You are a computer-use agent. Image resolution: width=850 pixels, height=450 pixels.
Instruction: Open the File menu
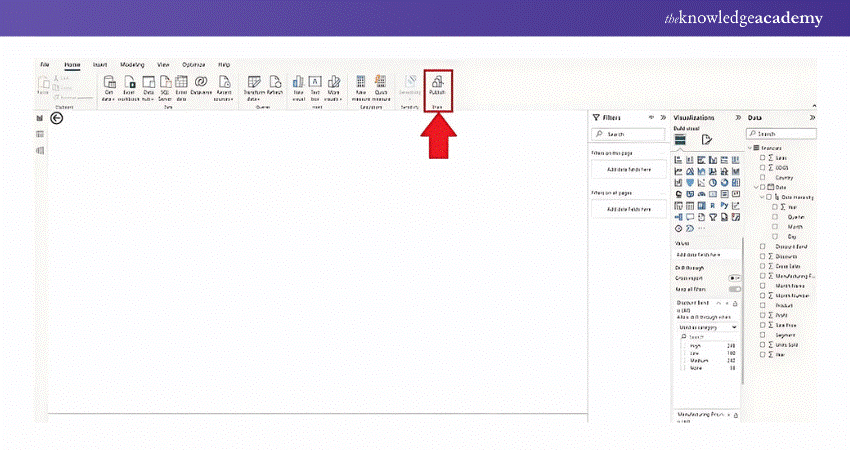[45, 63]
